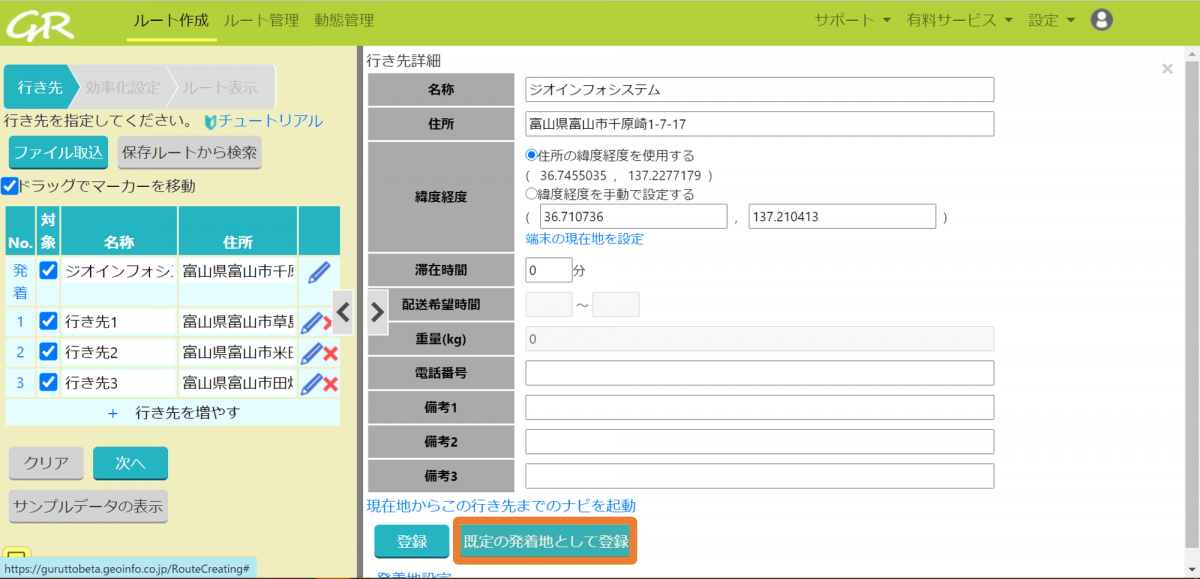Delete 行き先3 with the red X icon
The width and height of the screenshot is (1200, 579).
tap(331, 384)
